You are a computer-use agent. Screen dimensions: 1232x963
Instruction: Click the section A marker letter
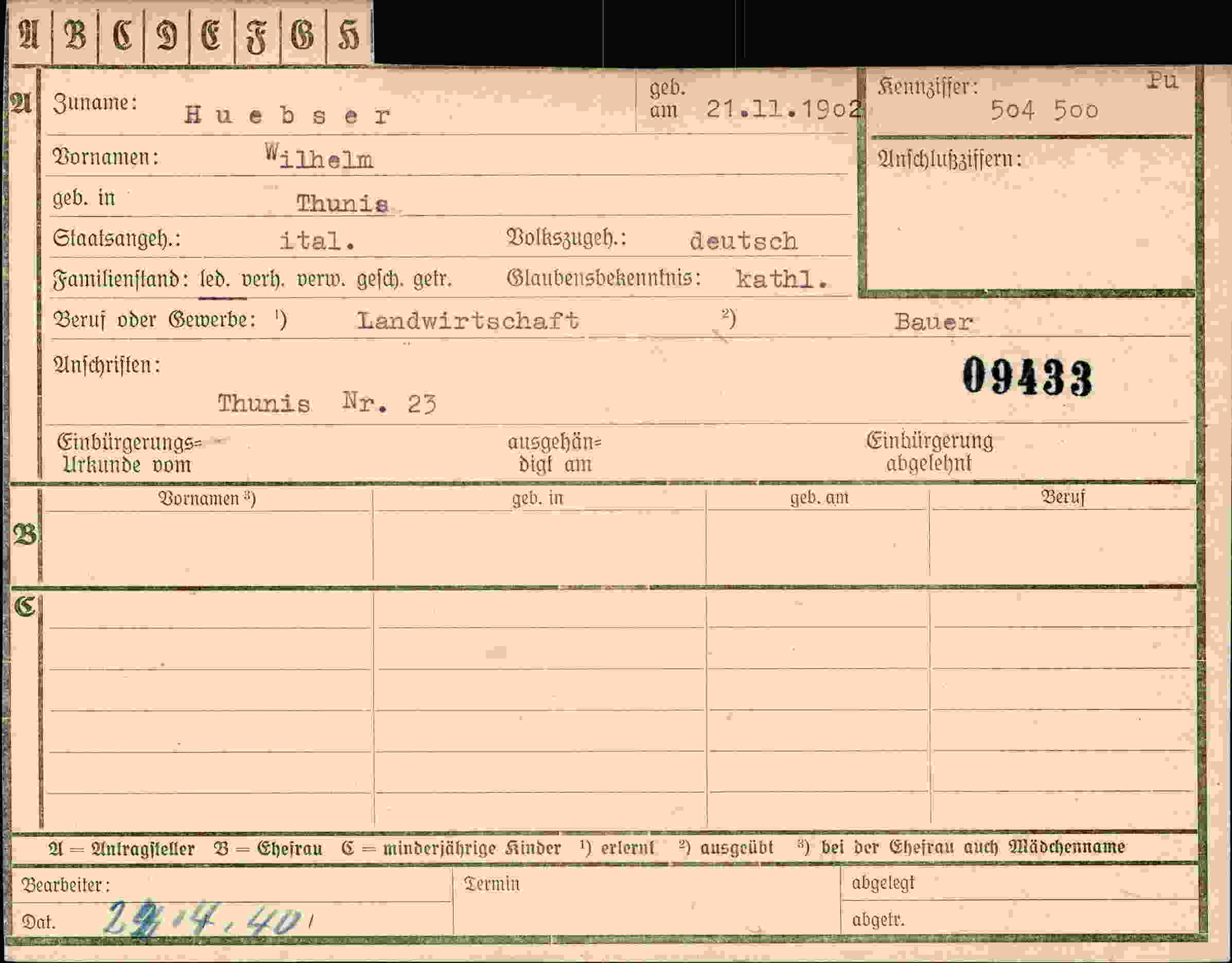pyautogui.click(x=21, y=103)
